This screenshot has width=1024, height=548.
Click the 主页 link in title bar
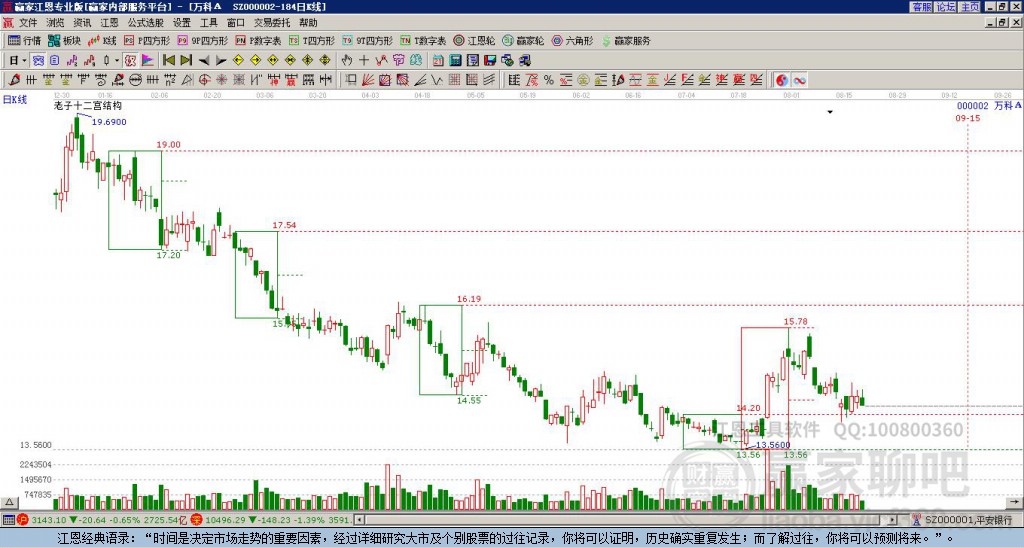[x=970, y=7]
